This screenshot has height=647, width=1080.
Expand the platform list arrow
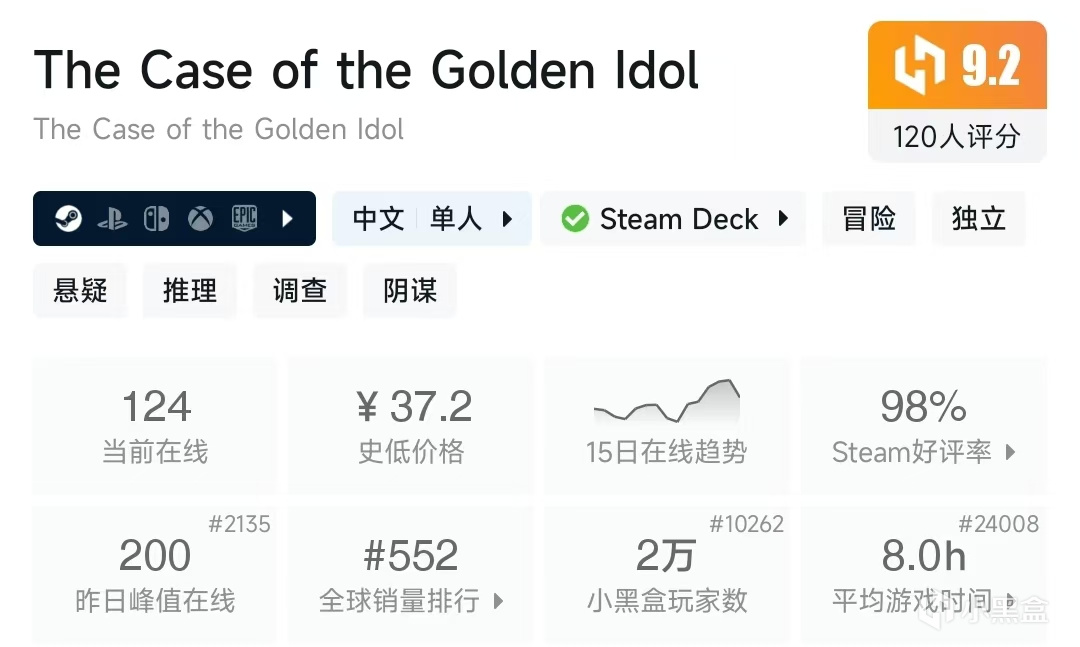click(x=288, y=219)
